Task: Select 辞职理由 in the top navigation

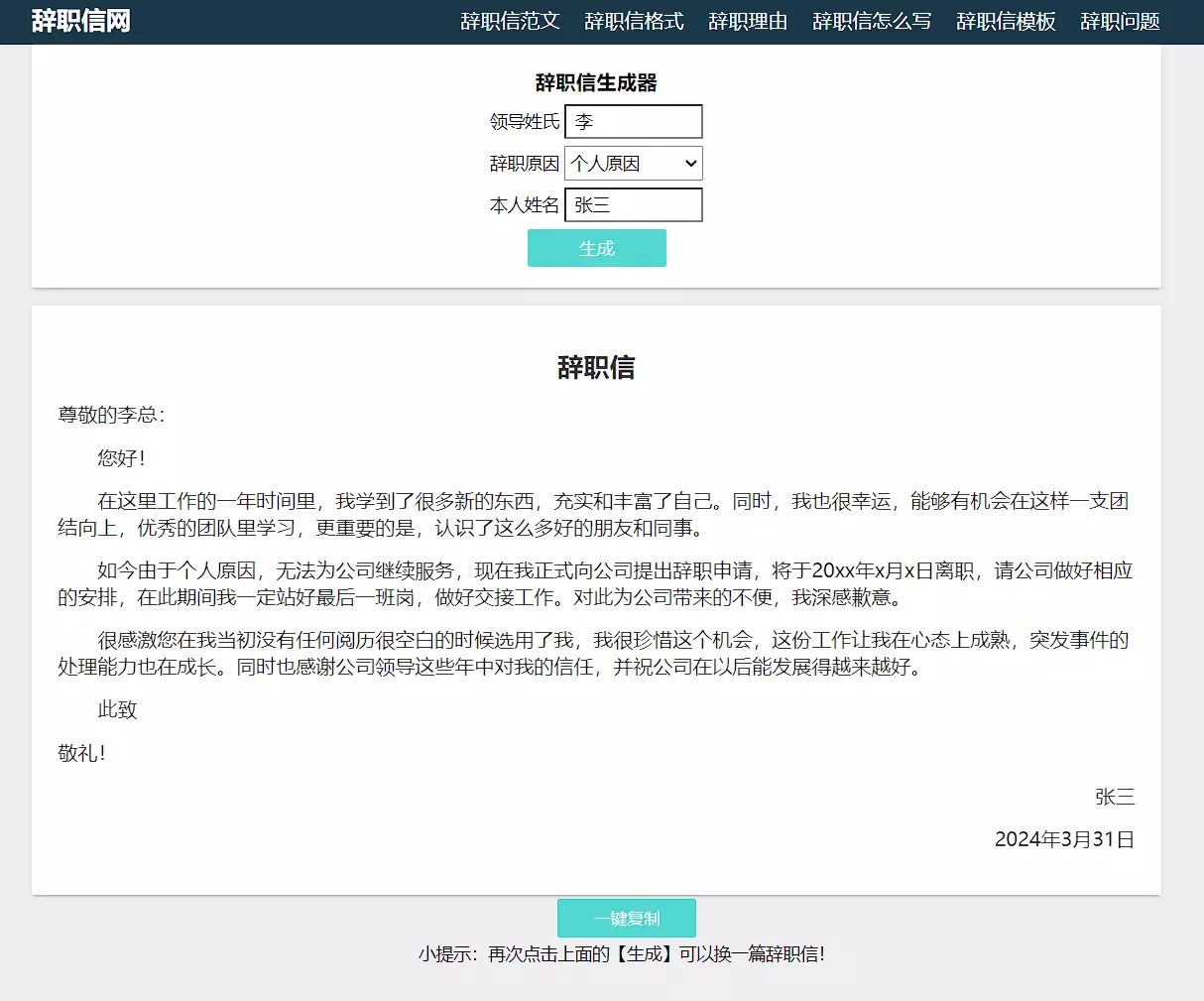Action: (x=748, y=22)
